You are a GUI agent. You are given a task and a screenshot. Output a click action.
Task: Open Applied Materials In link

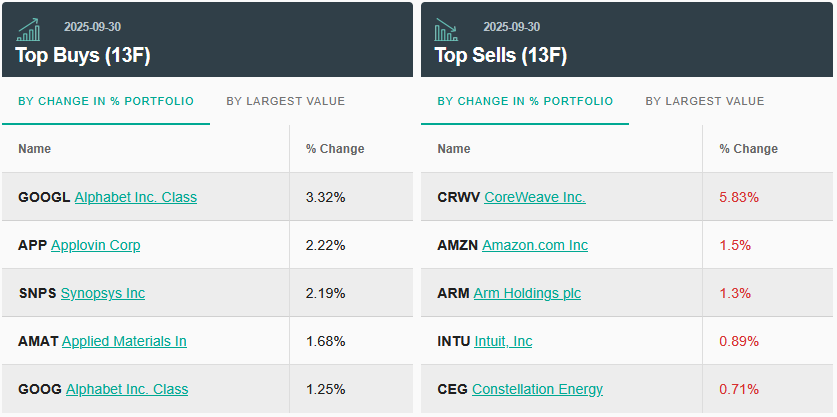[124, 341]
